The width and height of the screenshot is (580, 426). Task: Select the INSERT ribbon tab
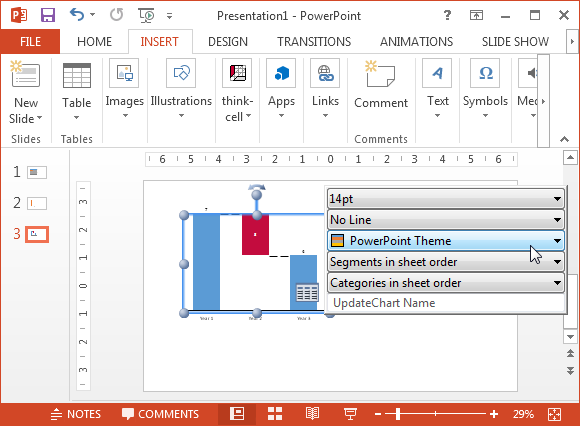point(160,41)
